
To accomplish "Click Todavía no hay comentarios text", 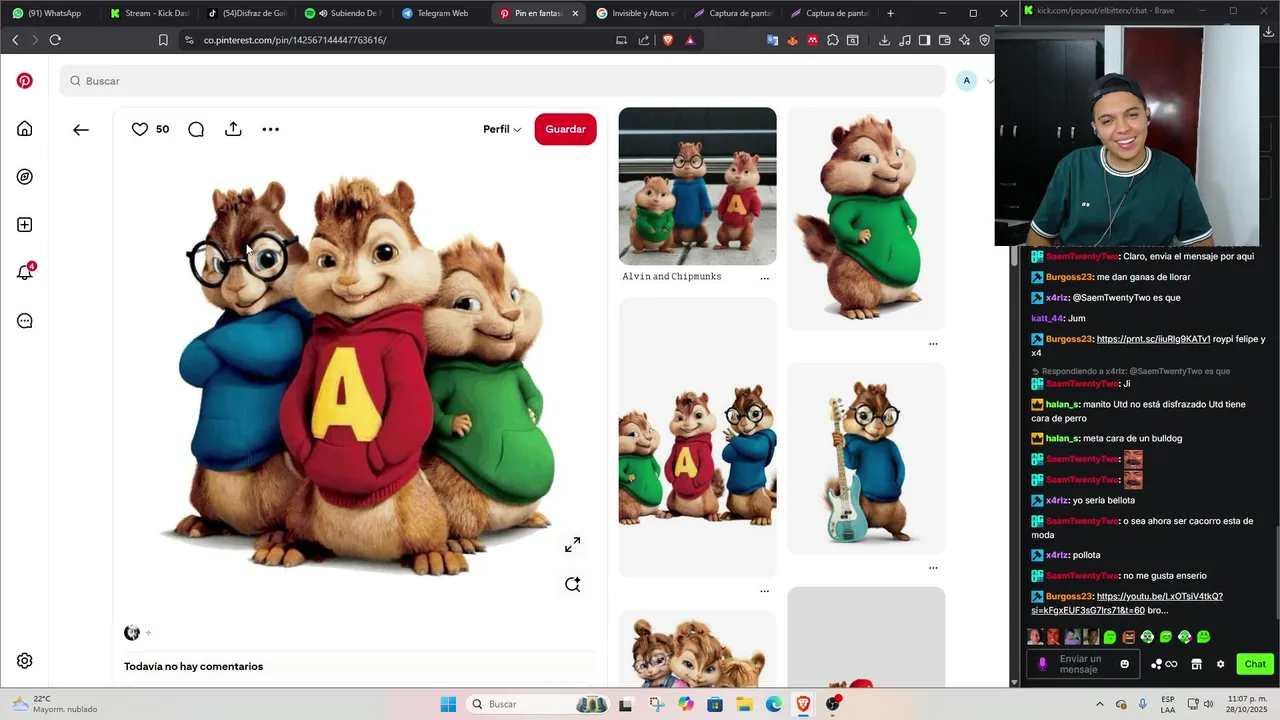I will point(193,666).
